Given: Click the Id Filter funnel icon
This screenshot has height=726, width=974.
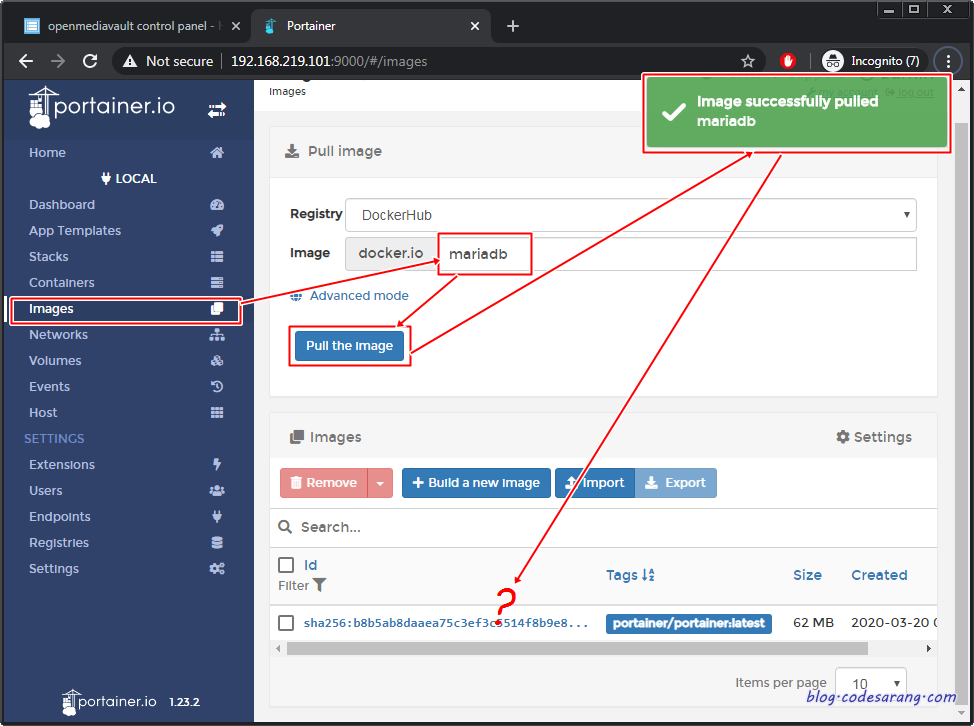Looking at the screenshot, I should (x=319, y=585).
